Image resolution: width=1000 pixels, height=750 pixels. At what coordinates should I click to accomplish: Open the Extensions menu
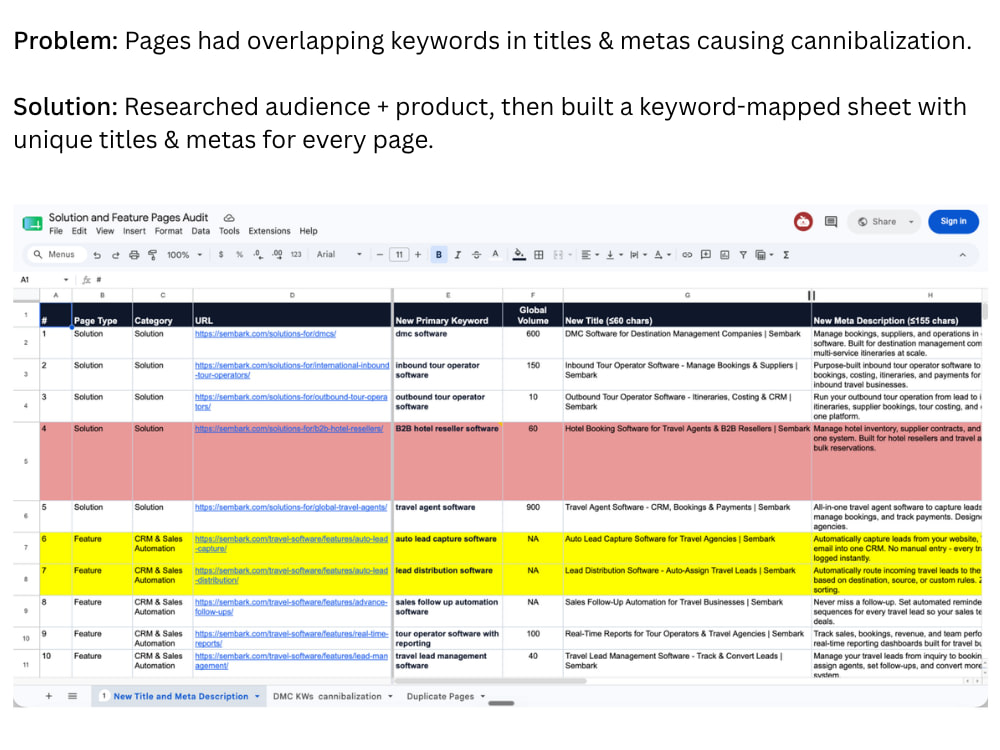pyautogui.click(x=269, y=231)
